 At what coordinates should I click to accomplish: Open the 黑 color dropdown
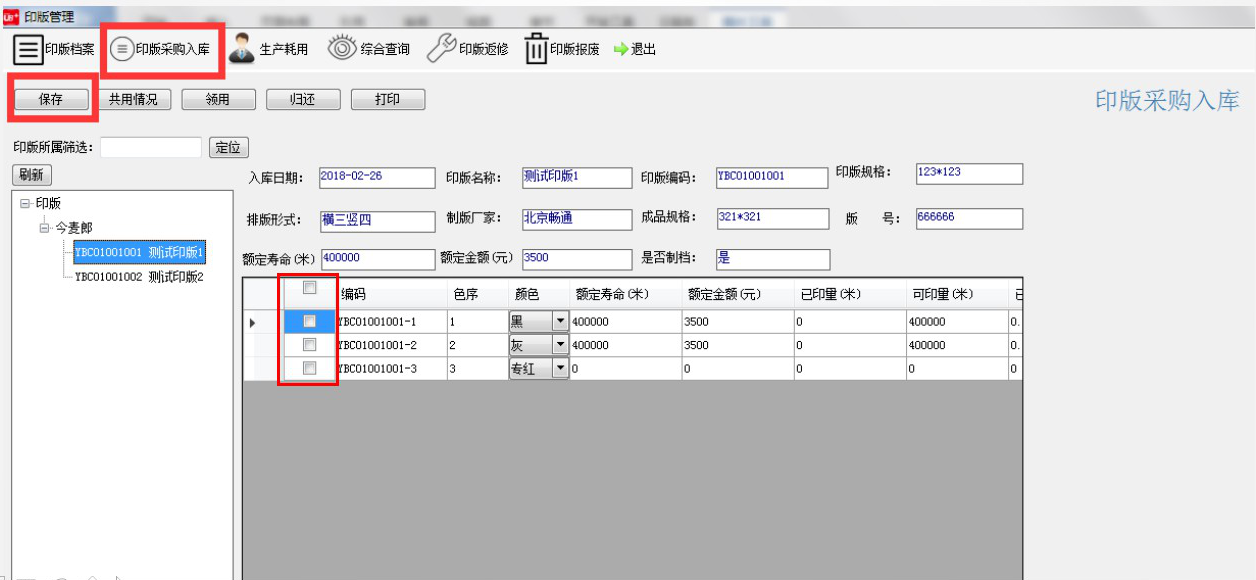(x=560, y=322)
